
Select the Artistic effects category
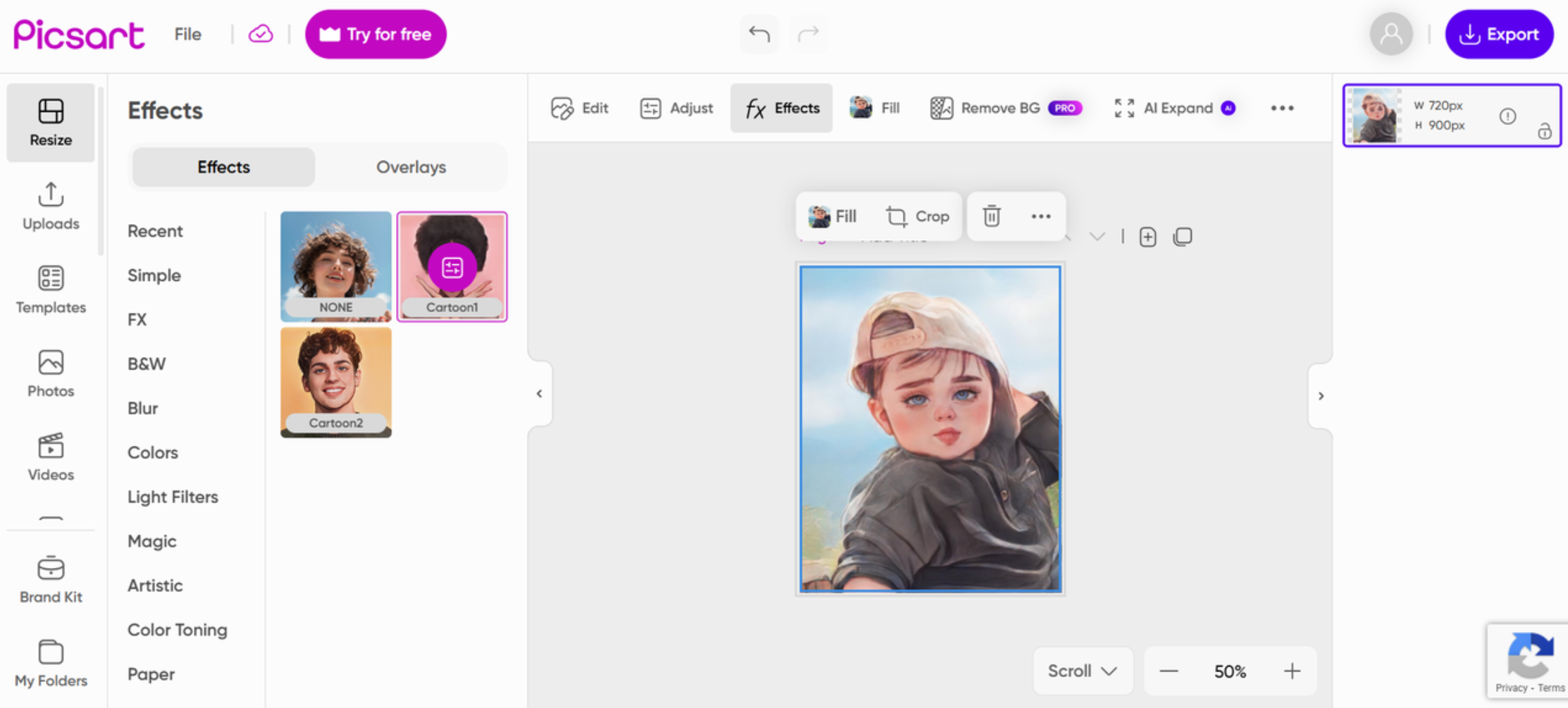155,586
